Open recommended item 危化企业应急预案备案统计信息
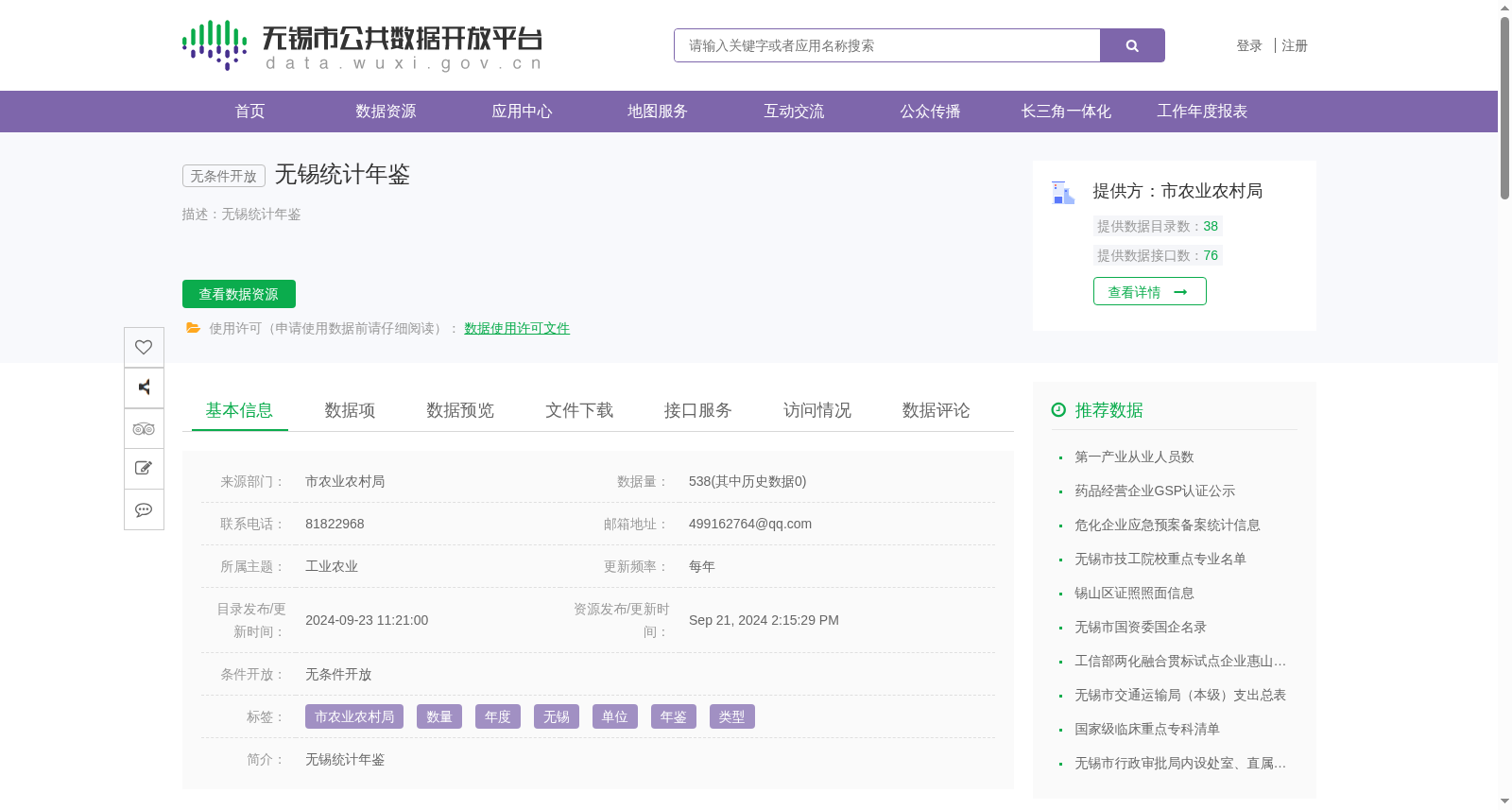The width and height of the screenshot is (1512, 810). coord(1167,525)
